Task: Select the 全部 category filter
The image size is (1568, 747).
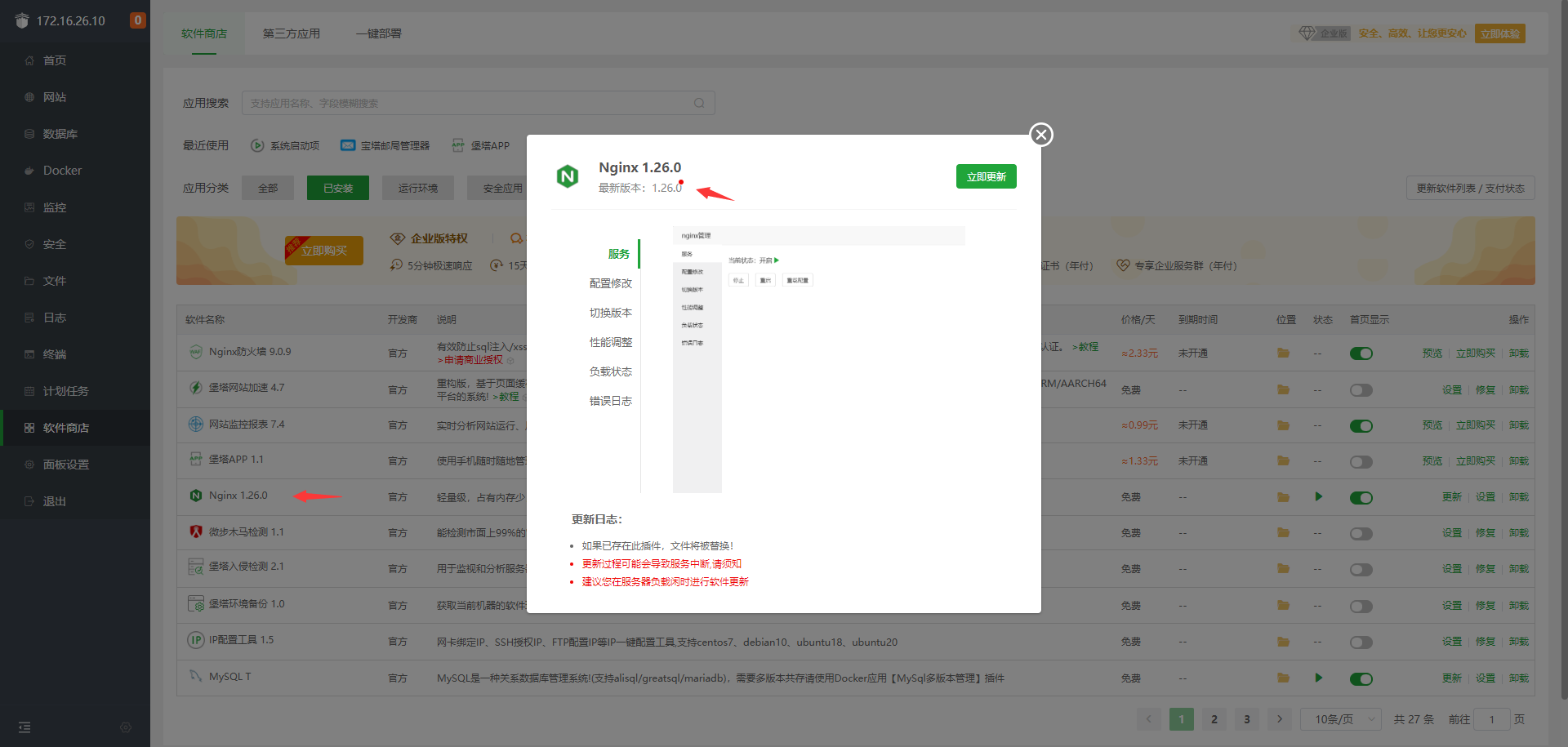Action: click(x=268, y=188)
